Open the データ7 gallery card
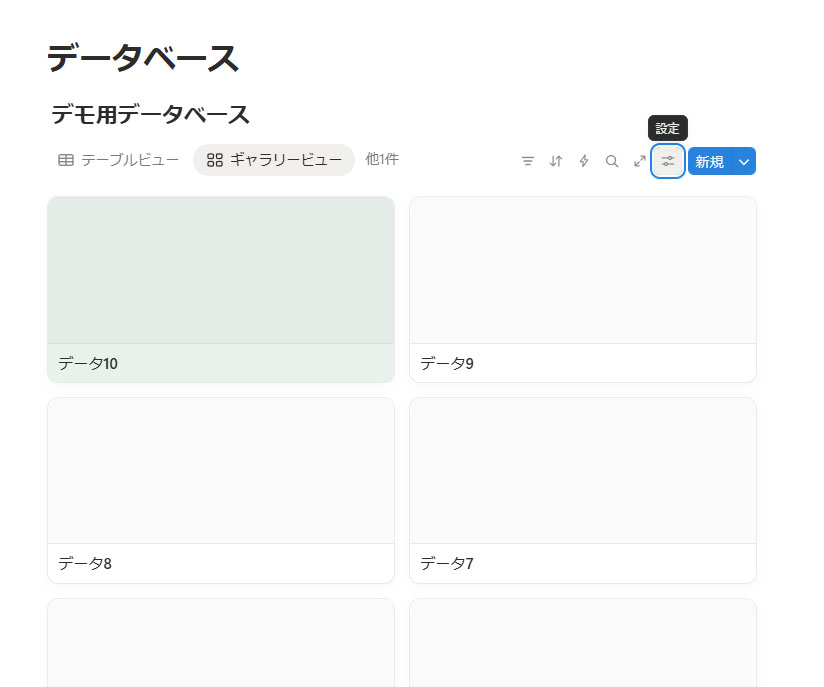Screen dimensions: 824x687 582,490
